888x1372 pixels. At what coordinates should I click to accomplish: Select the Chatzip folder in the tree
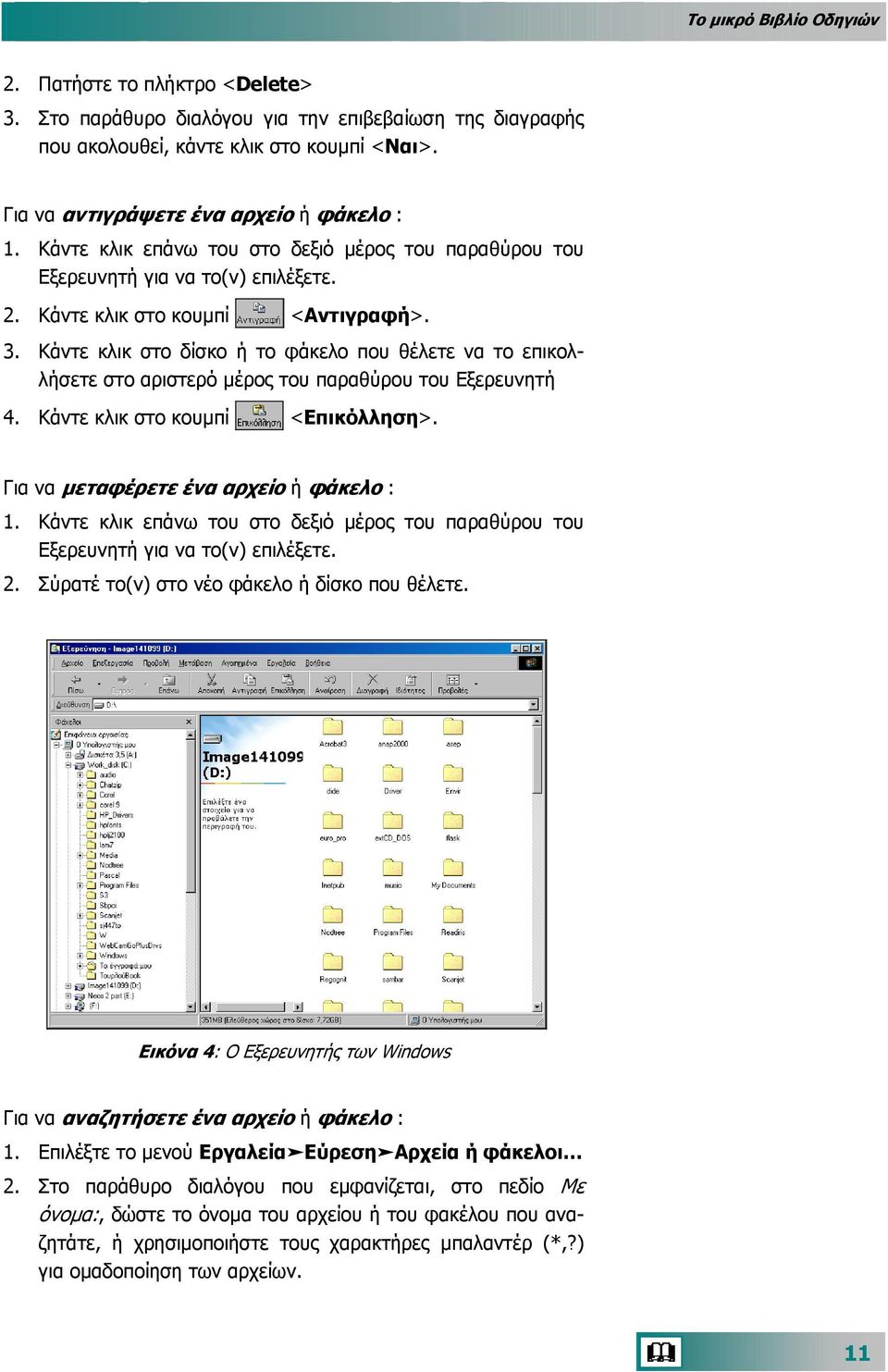[110, 785]
